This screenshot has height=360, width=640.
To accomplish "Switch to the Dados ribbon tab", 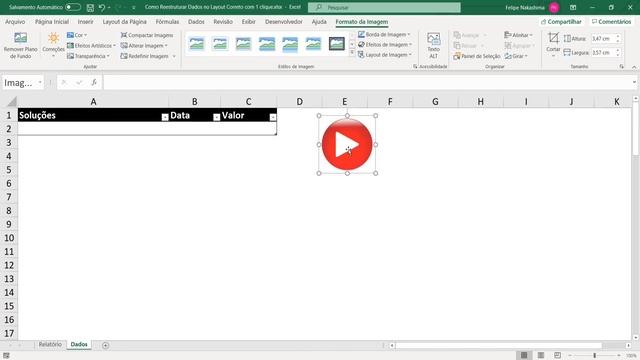I will (x=196, y=22).
